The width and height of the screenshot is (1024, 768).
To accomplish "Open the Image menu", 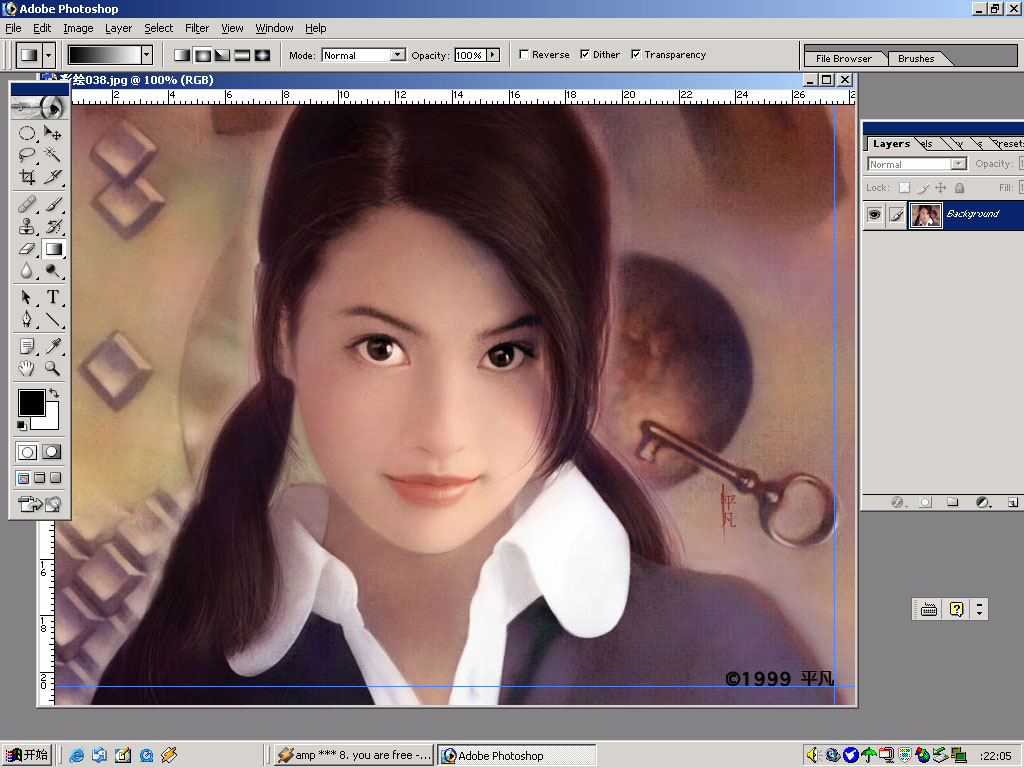I will (78, 28).
